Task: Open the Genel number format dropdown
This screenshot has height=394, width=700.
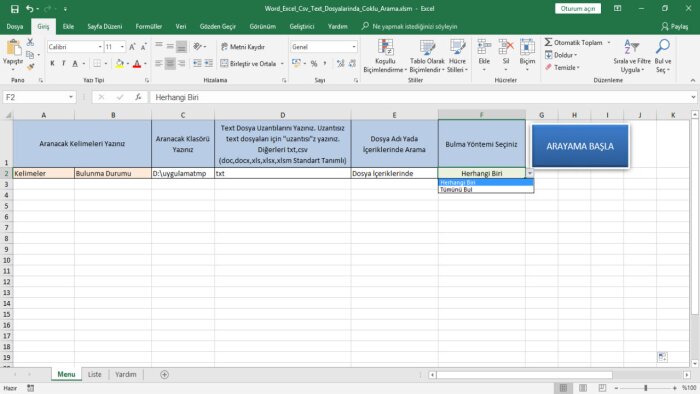Action: pyautogui.click(x=354, y=47)
